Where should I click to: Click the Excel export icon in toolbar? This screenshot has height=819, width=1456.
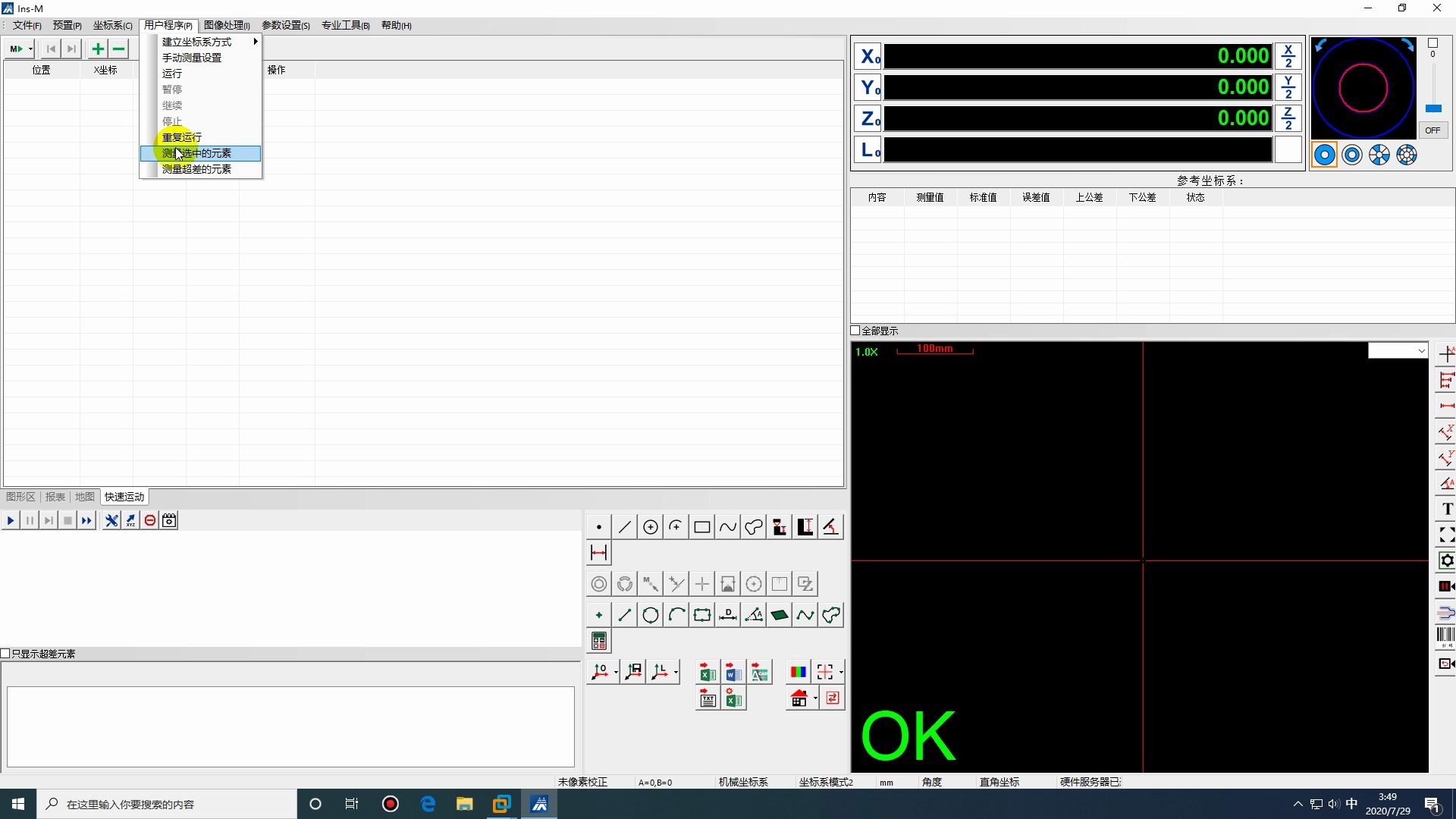[707, 672]
